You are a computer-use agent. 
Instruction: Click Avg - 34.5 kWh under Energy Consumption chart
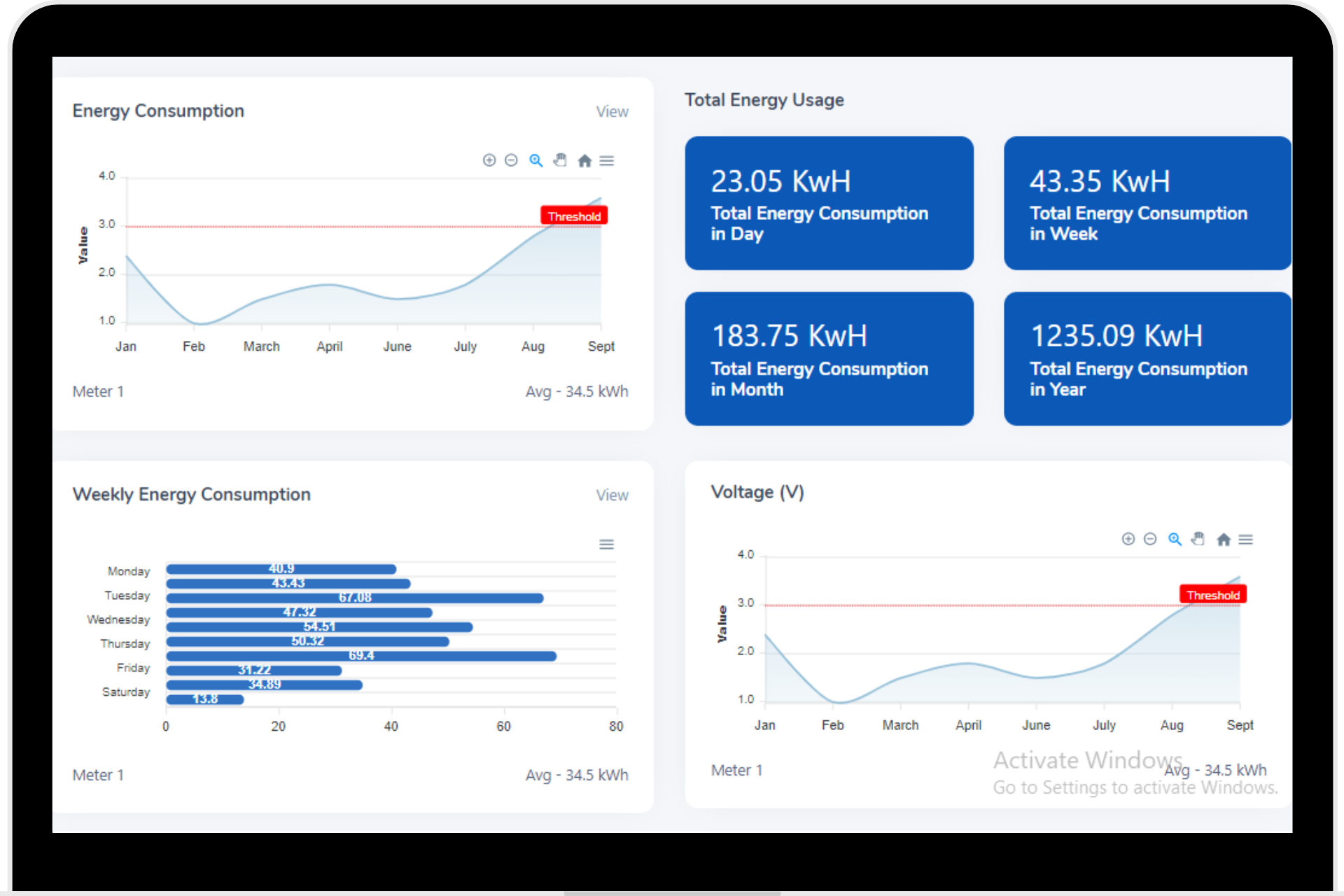[x=577, y=391]
